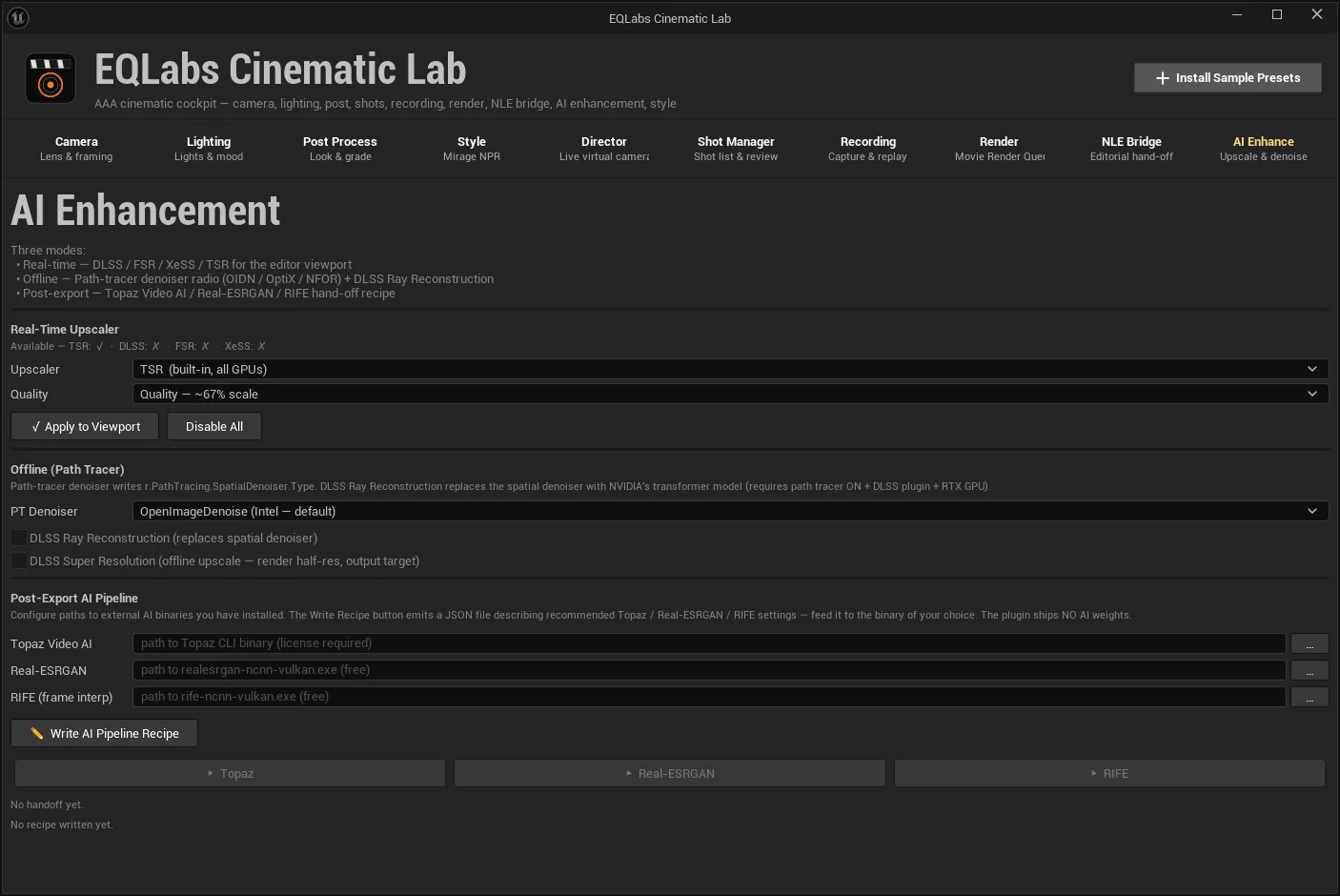Open the Quality dropdown showing ~67% scale
Screen dimensions: 1340x896
[730, 394]
